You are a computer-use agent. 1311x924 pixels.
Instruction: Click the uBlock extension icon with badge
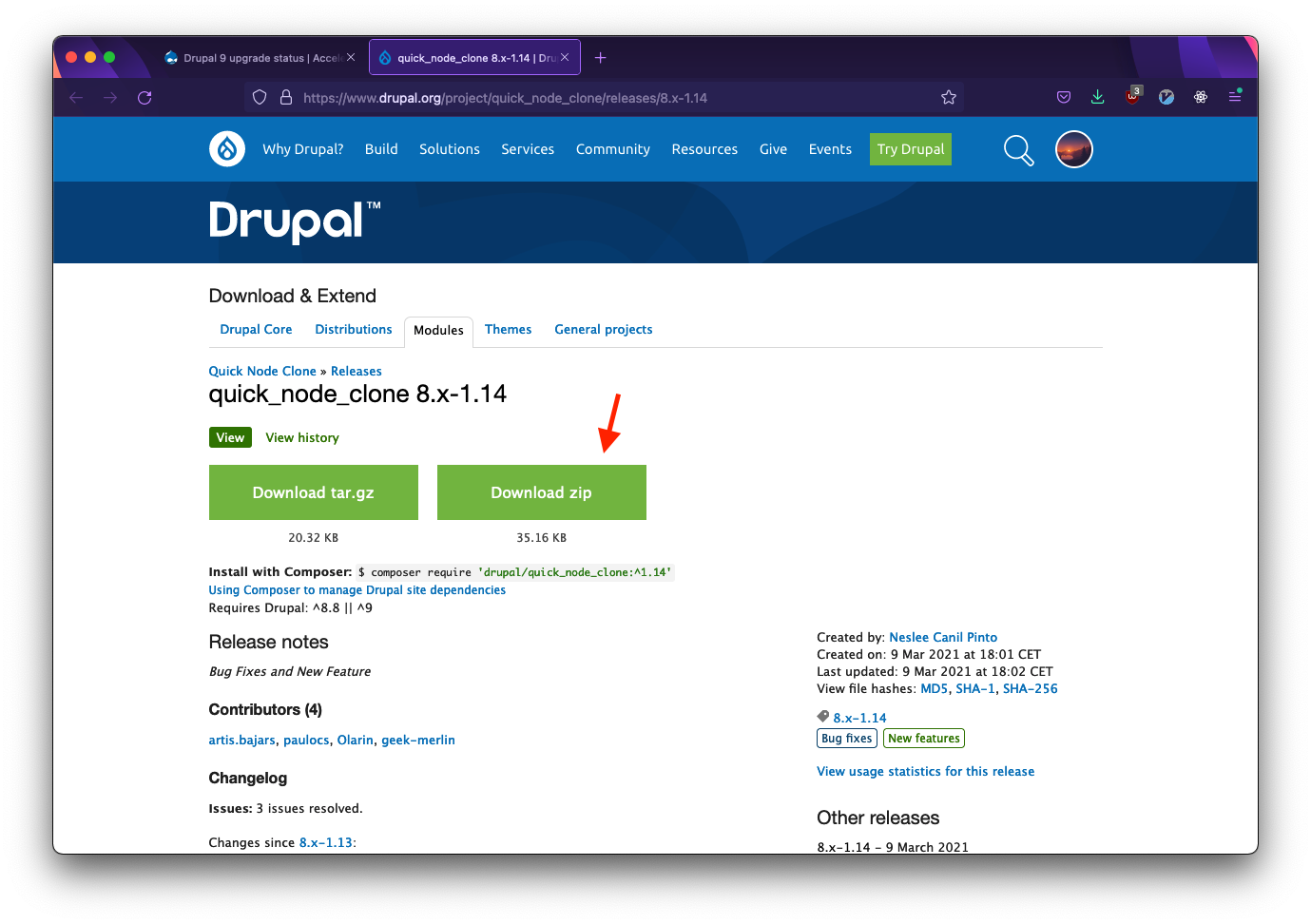click(1132, 96)
